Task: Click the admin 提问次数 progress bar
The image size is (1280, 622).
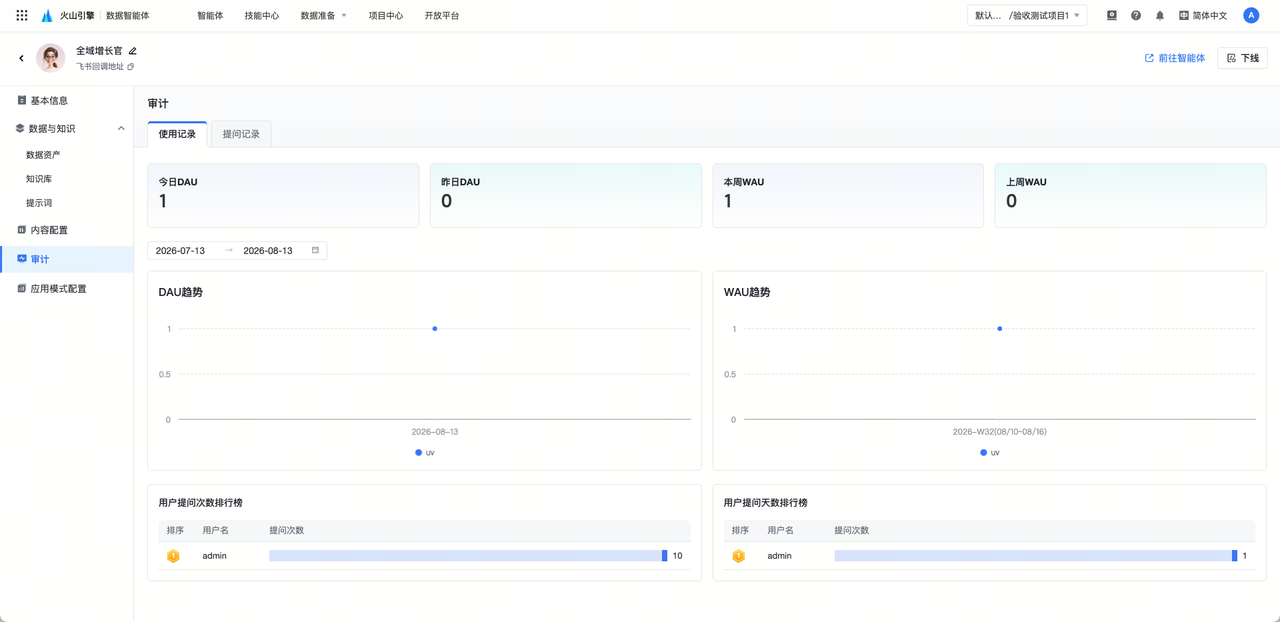Action: (x=468, y=556)
